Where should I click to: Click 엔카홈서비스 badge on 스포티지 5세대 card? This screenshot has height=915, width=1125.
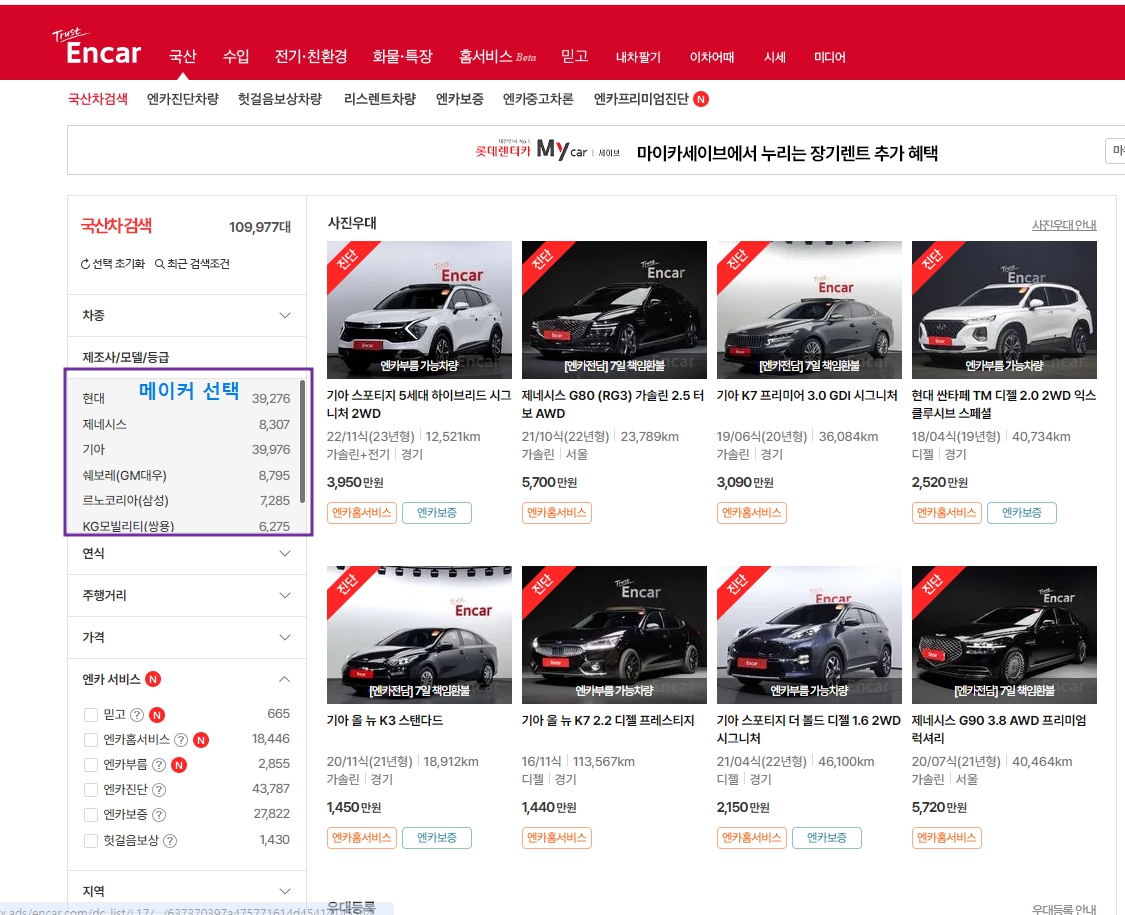[x=362, y=512]
